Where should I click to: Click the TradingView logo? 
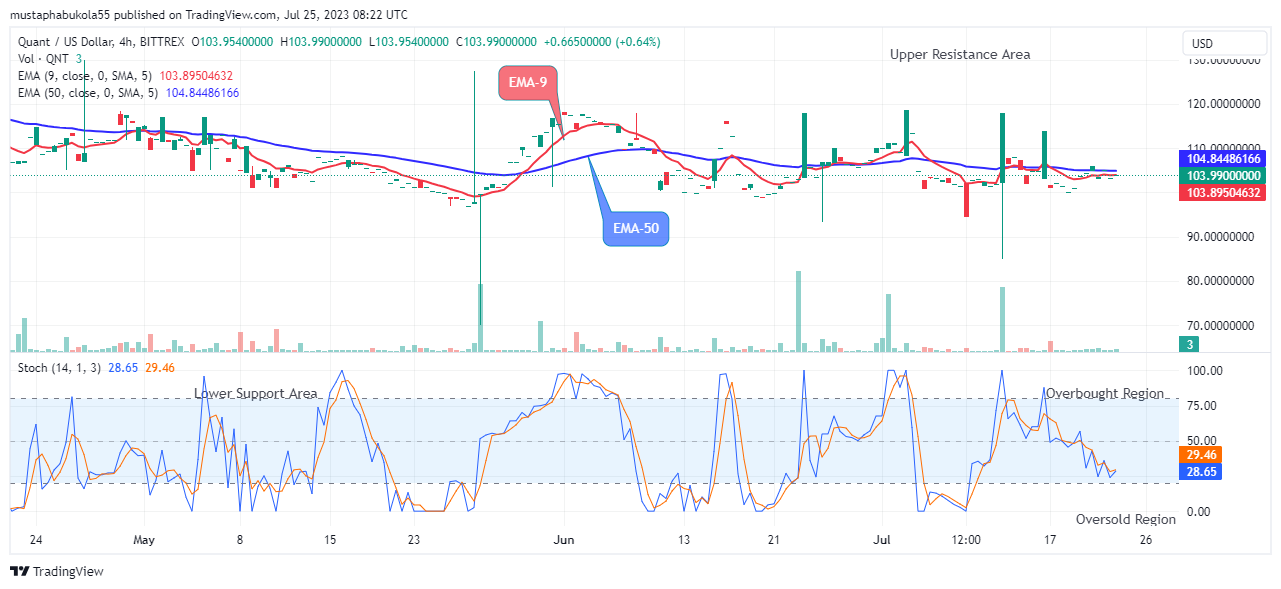point(57,571)
